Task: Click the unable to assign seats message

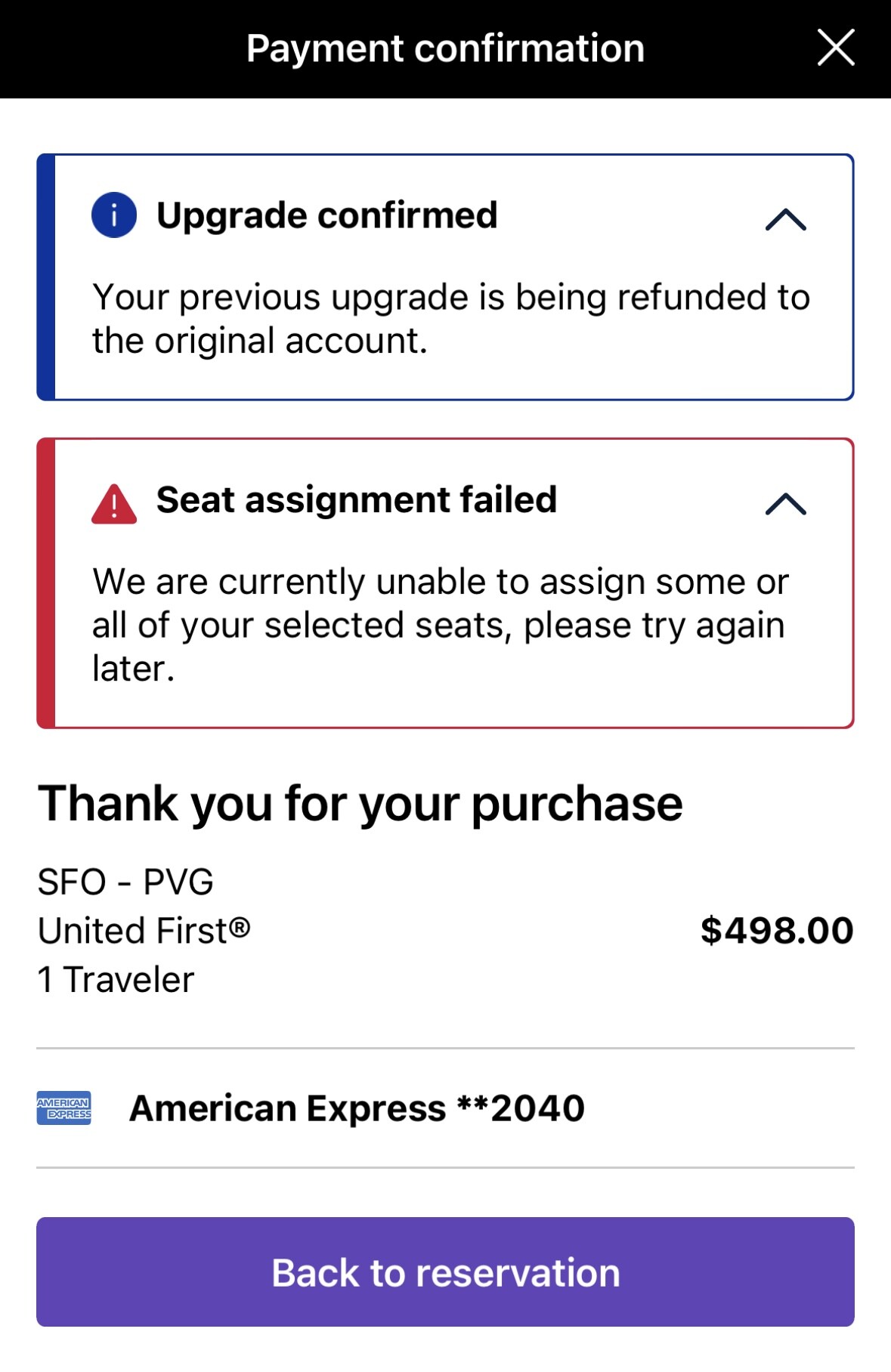Action: pyautogui.click(x=440, y=625)
